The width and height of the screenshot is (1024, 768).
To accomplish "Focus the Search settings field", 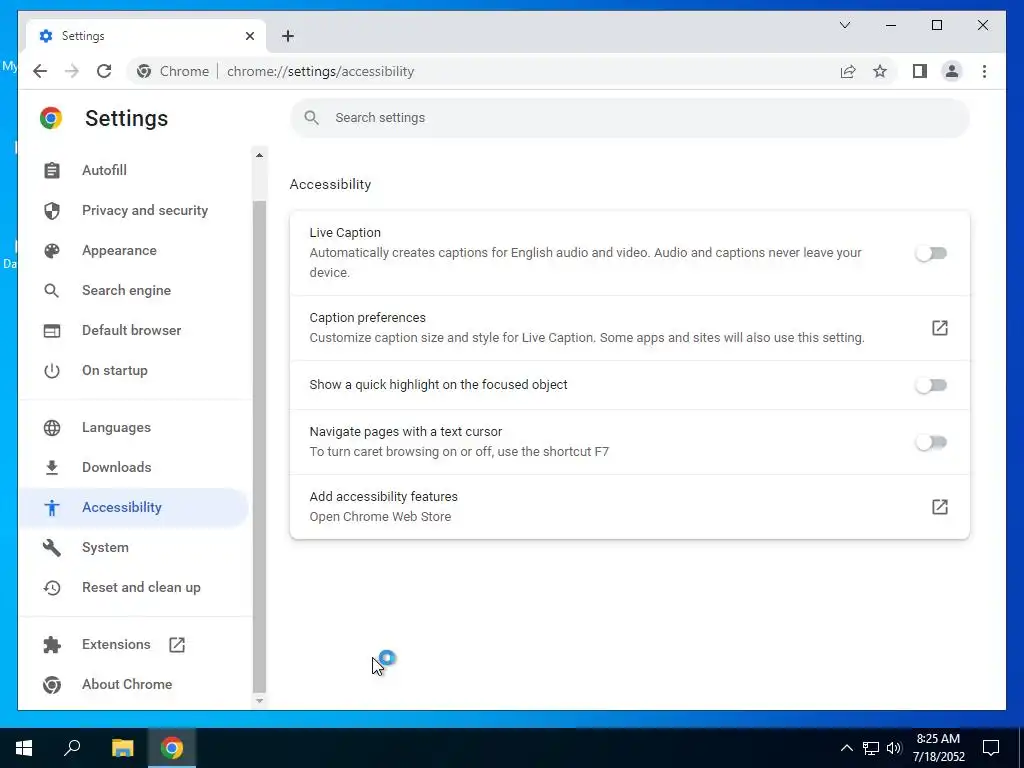I will (630, 118).
